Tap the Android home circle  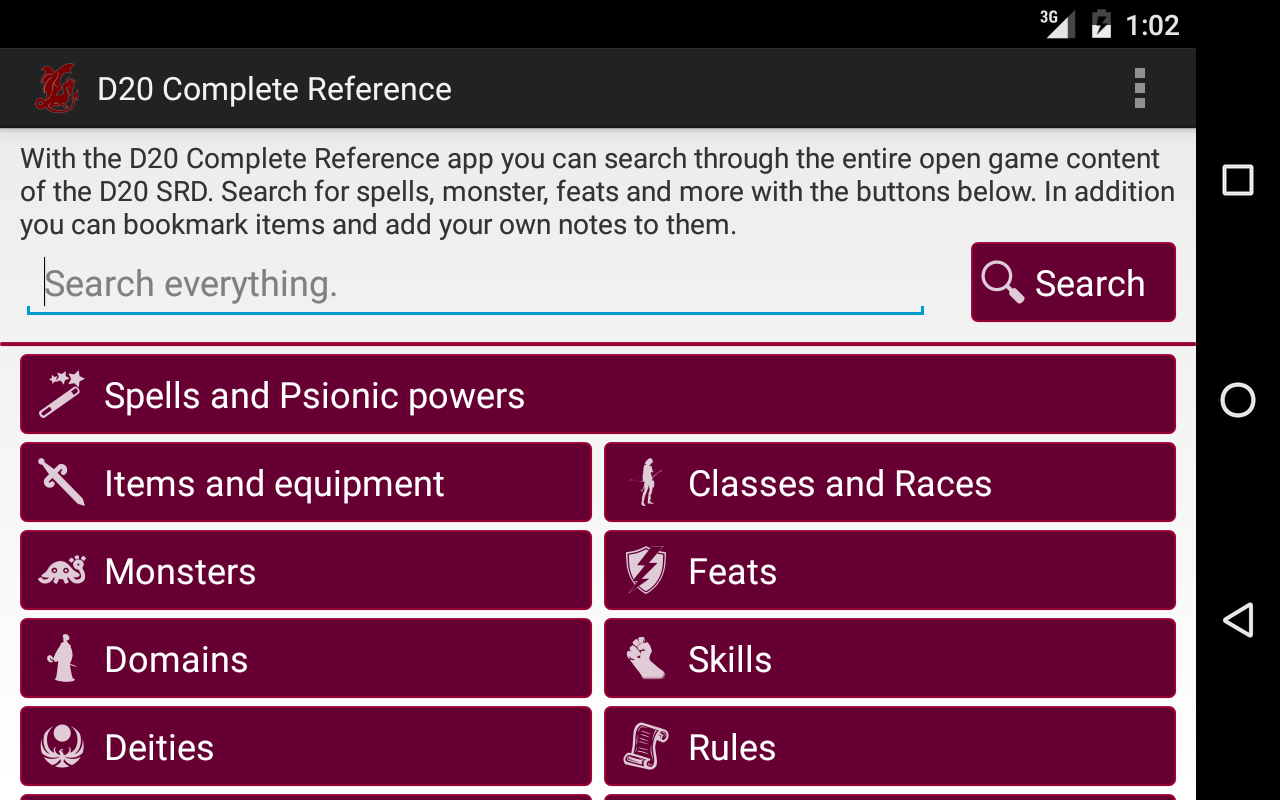1238,400
